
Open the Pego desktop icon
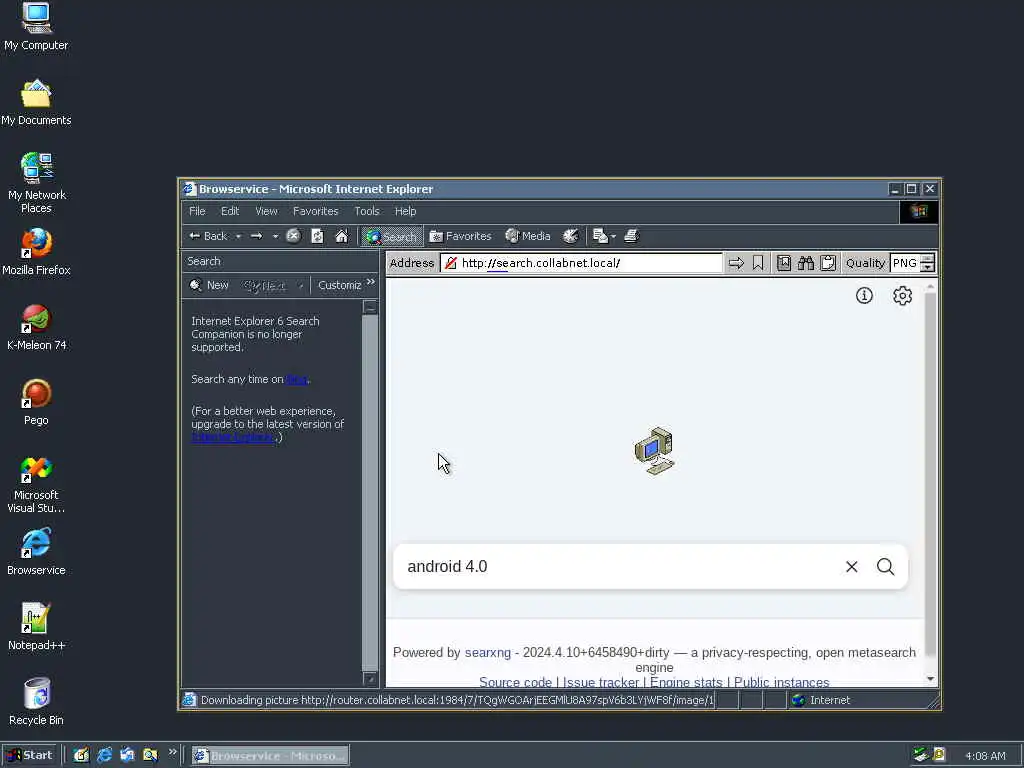[37, 402]
